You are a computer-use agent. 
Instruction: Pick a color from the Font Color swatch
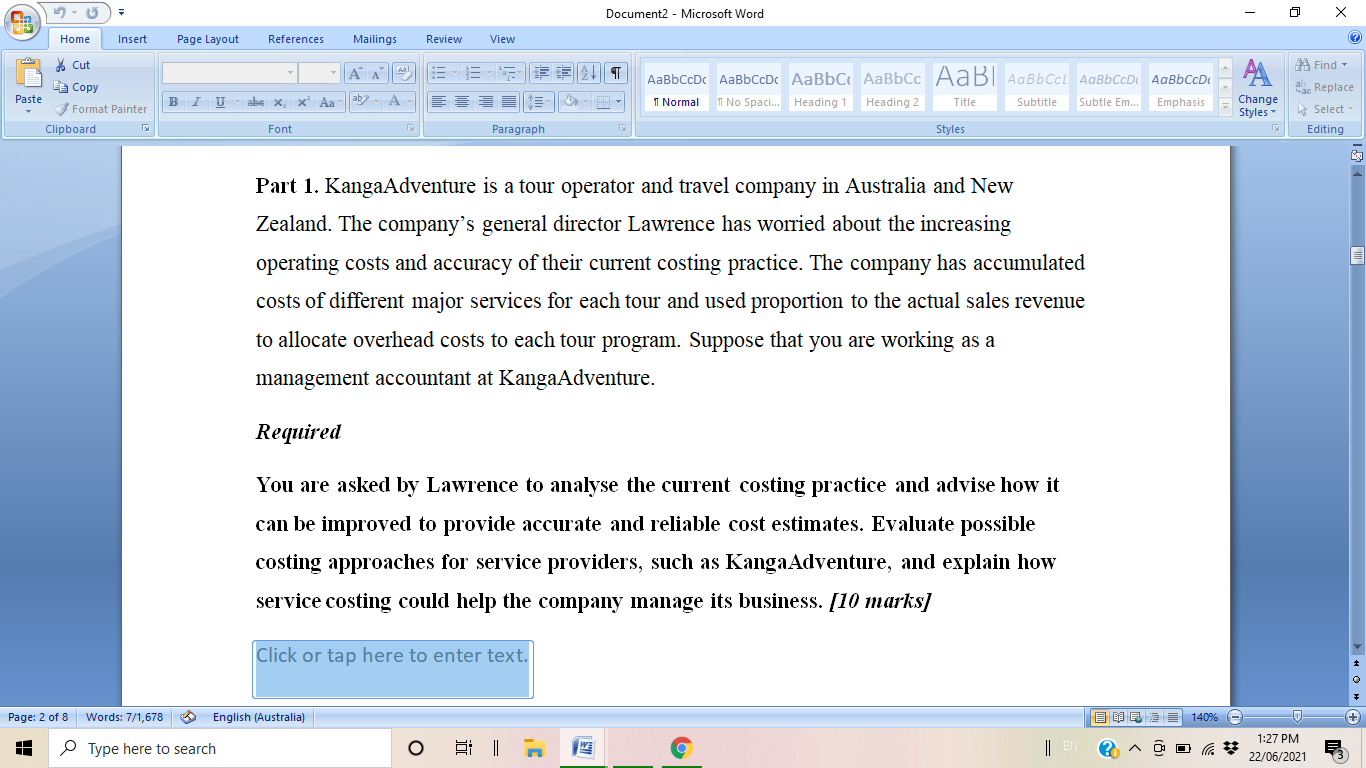(396, 102)
